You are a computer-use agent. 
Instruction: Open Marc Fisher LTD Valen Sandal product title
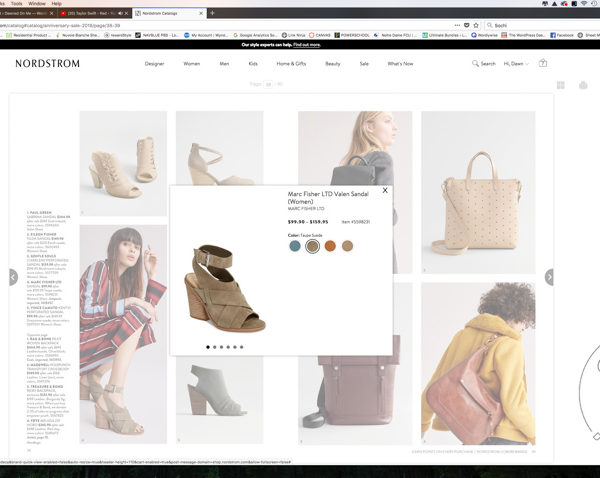(x=328, y=197)
